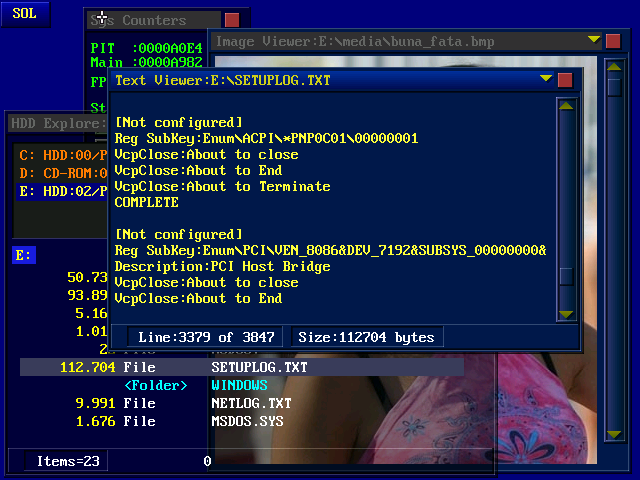This screenshot has height=480, width=640.
Task: Click the <Folder> type label
Action: pyautogui.click(x=156, y=385)
